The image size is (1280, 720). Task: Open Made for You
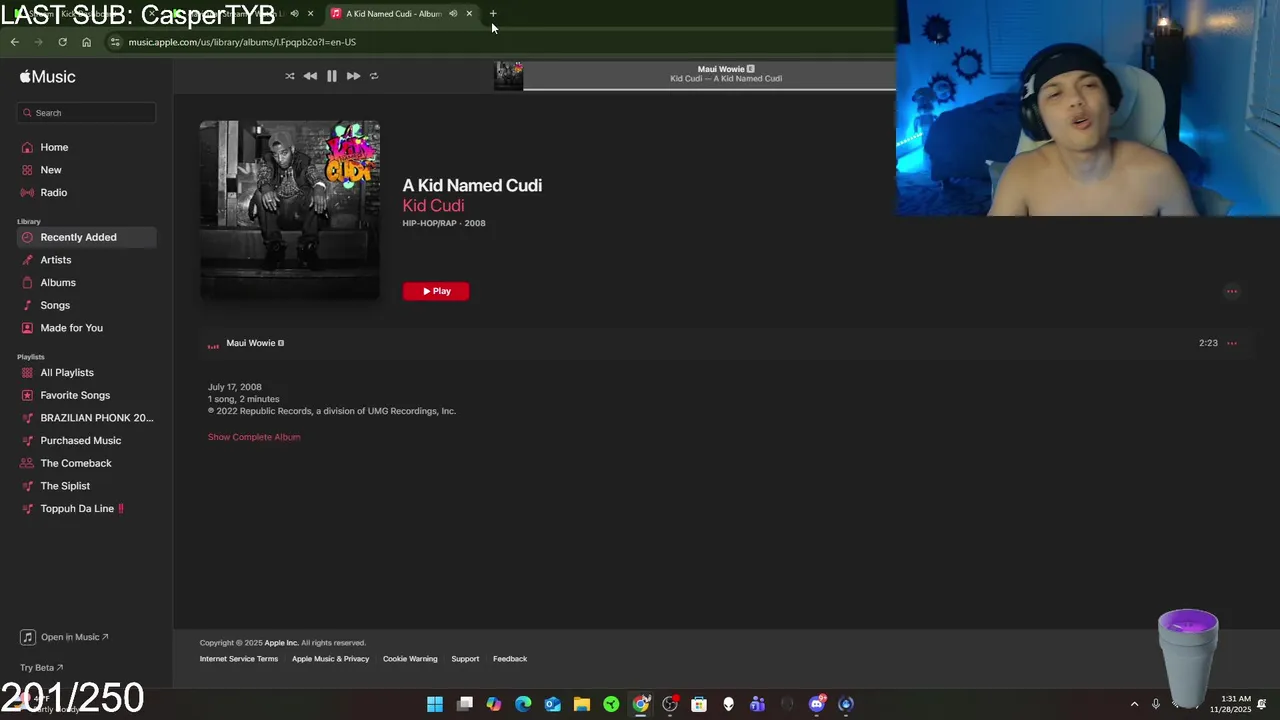pos(86,328)
